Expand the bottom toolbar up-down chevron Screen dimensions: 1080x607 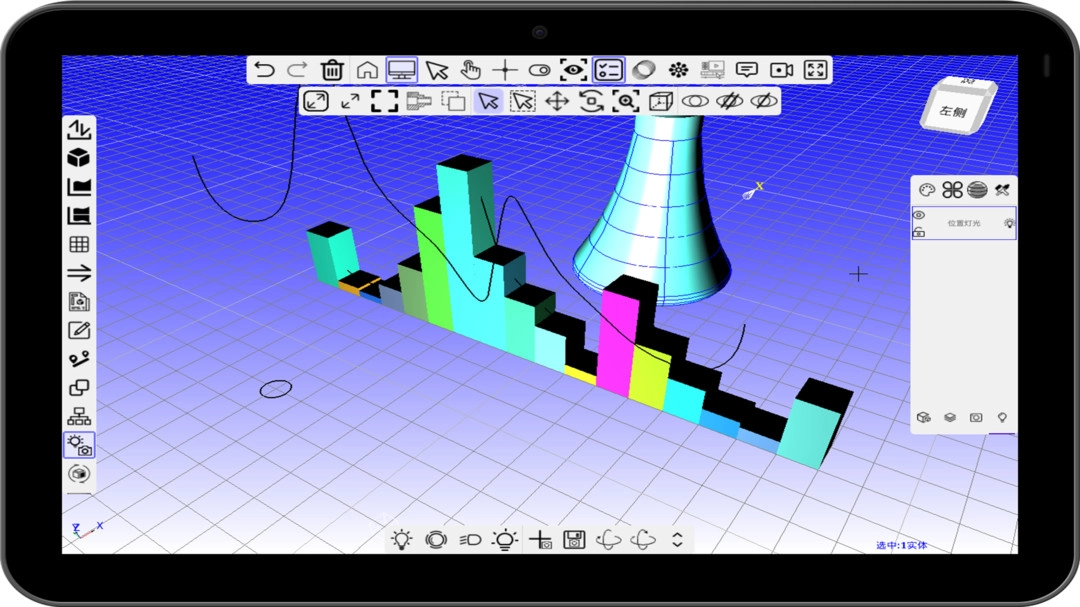(677, 540)
